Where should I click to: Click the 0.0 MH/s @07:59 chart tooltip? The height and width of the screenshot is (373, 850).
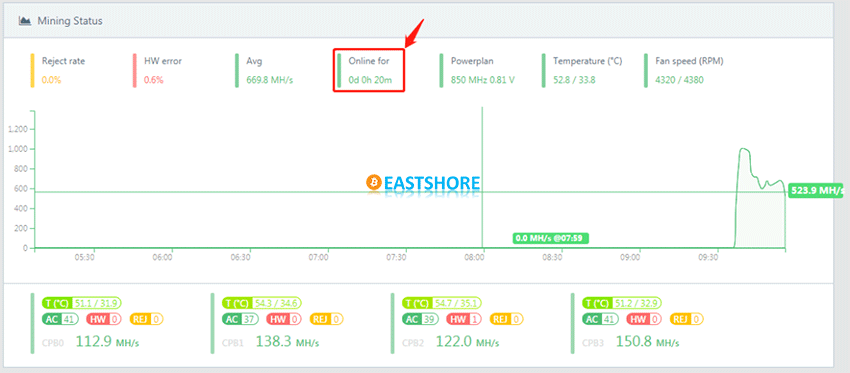(551, 238)
